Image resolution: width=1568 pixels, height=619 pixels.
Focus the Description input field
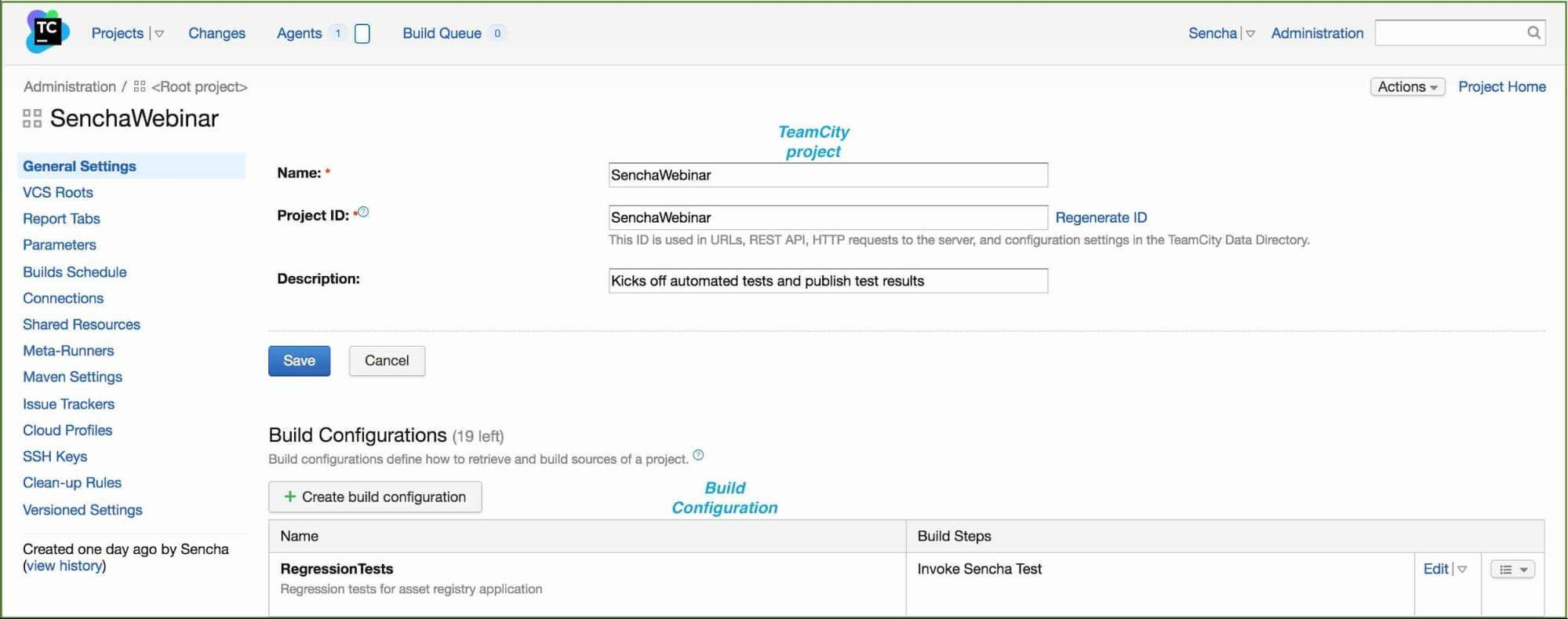coord(828,281)
